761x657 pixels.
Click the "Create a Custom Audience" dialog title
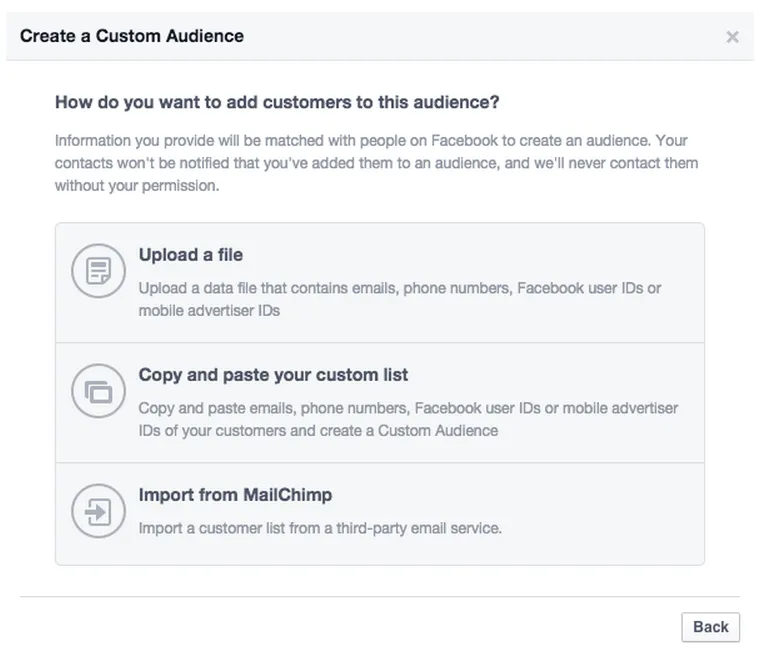pyautogui.click(x=132, y=36)
